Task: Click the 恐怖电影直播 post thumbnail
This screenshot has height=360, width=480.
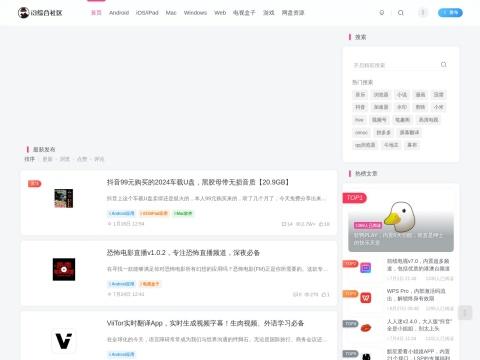Action: [64, 269]
